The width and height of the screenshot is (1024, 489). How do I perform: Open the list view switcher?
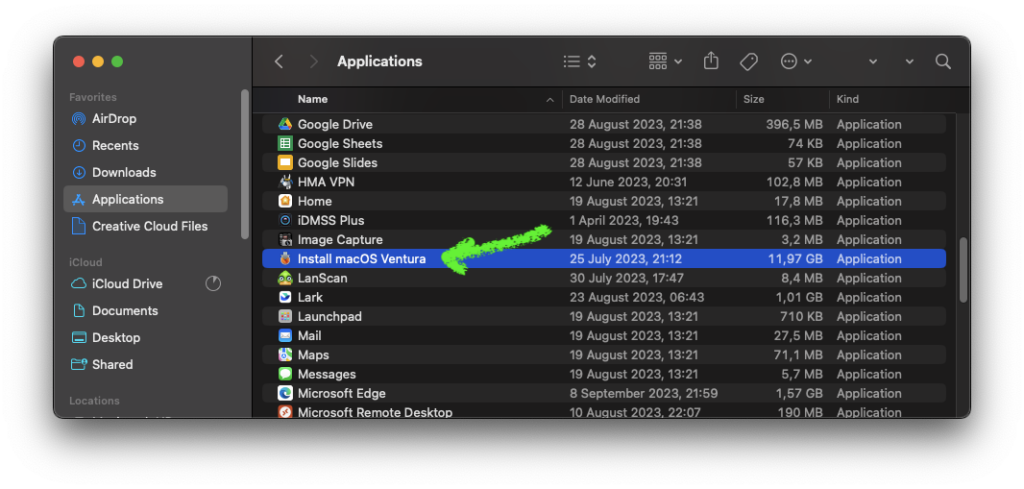click(x=580, y=61)
